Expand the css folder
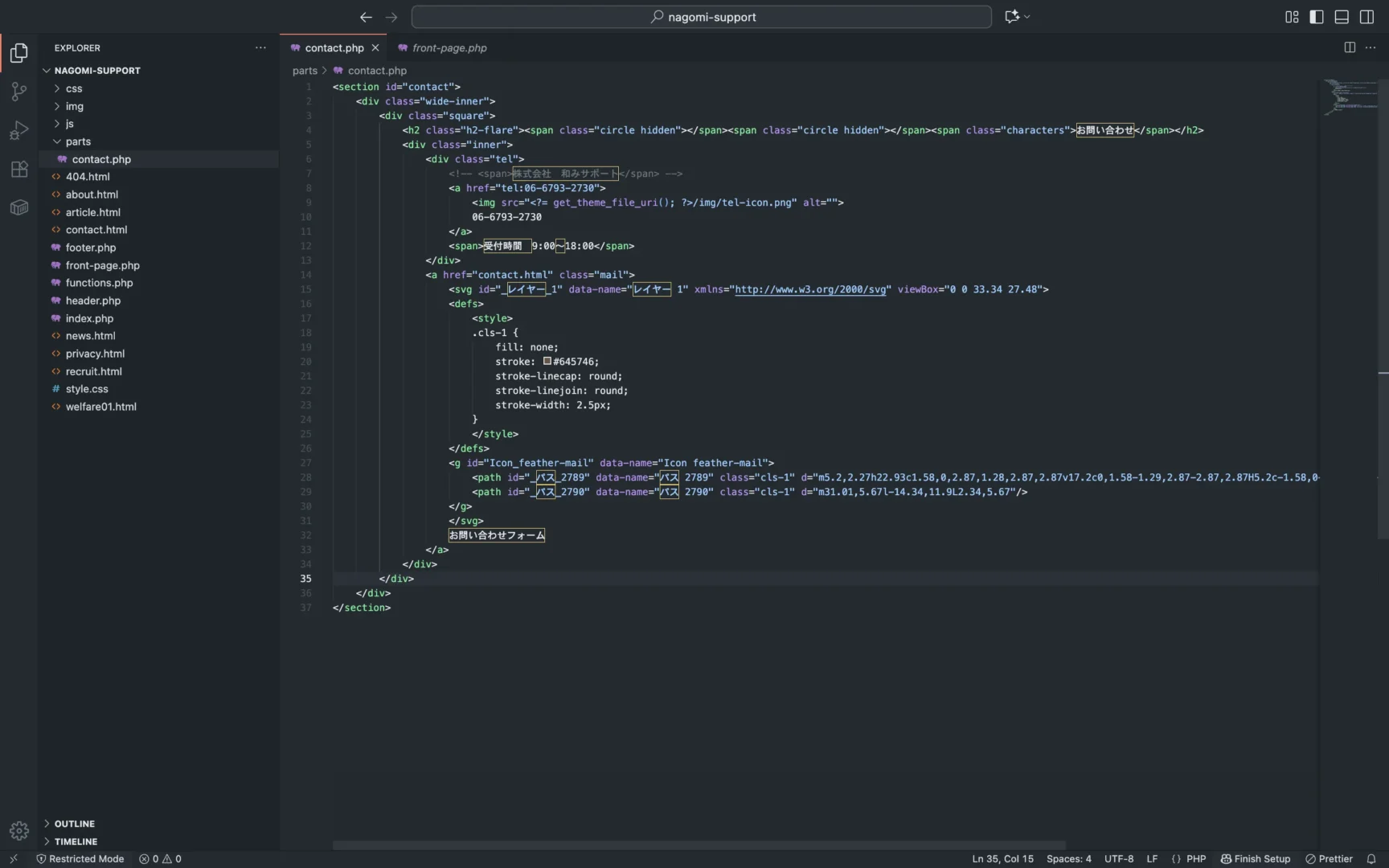 pos(74,88)
